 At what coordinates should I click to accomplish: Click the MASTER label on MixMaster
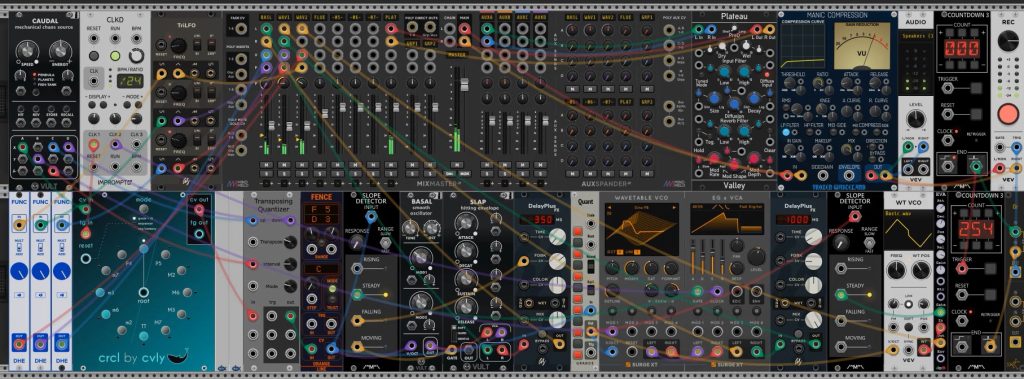click(x=456, y=54)
